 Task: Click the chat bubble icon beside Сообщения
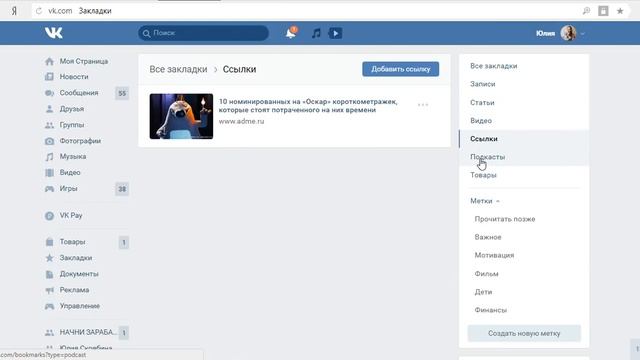(49, 93)
